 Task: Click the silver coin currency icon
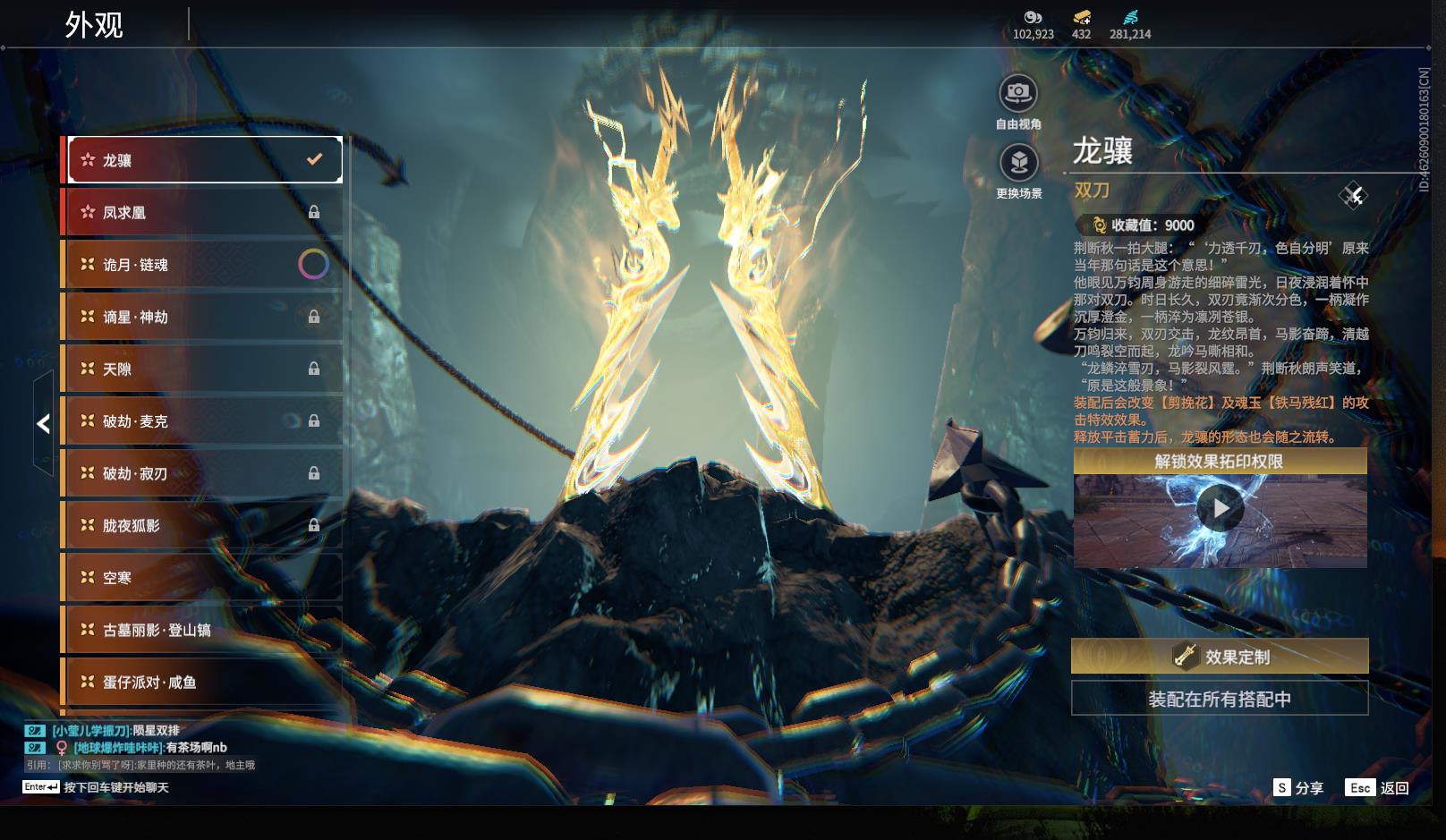1033,17
